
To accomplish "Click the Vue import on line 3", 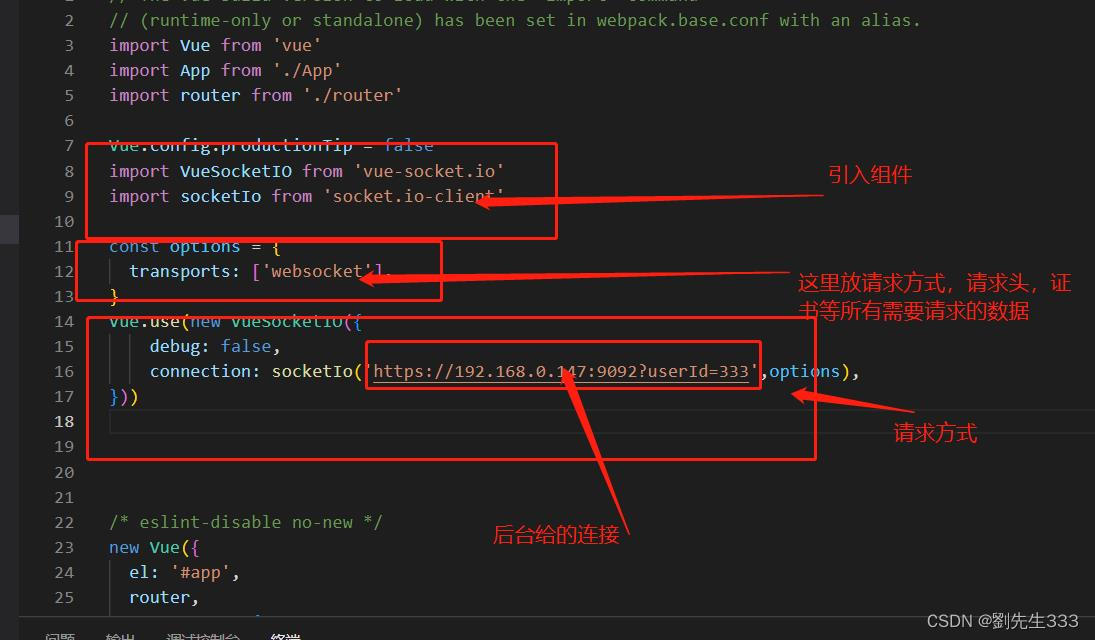I will point(195,44).
